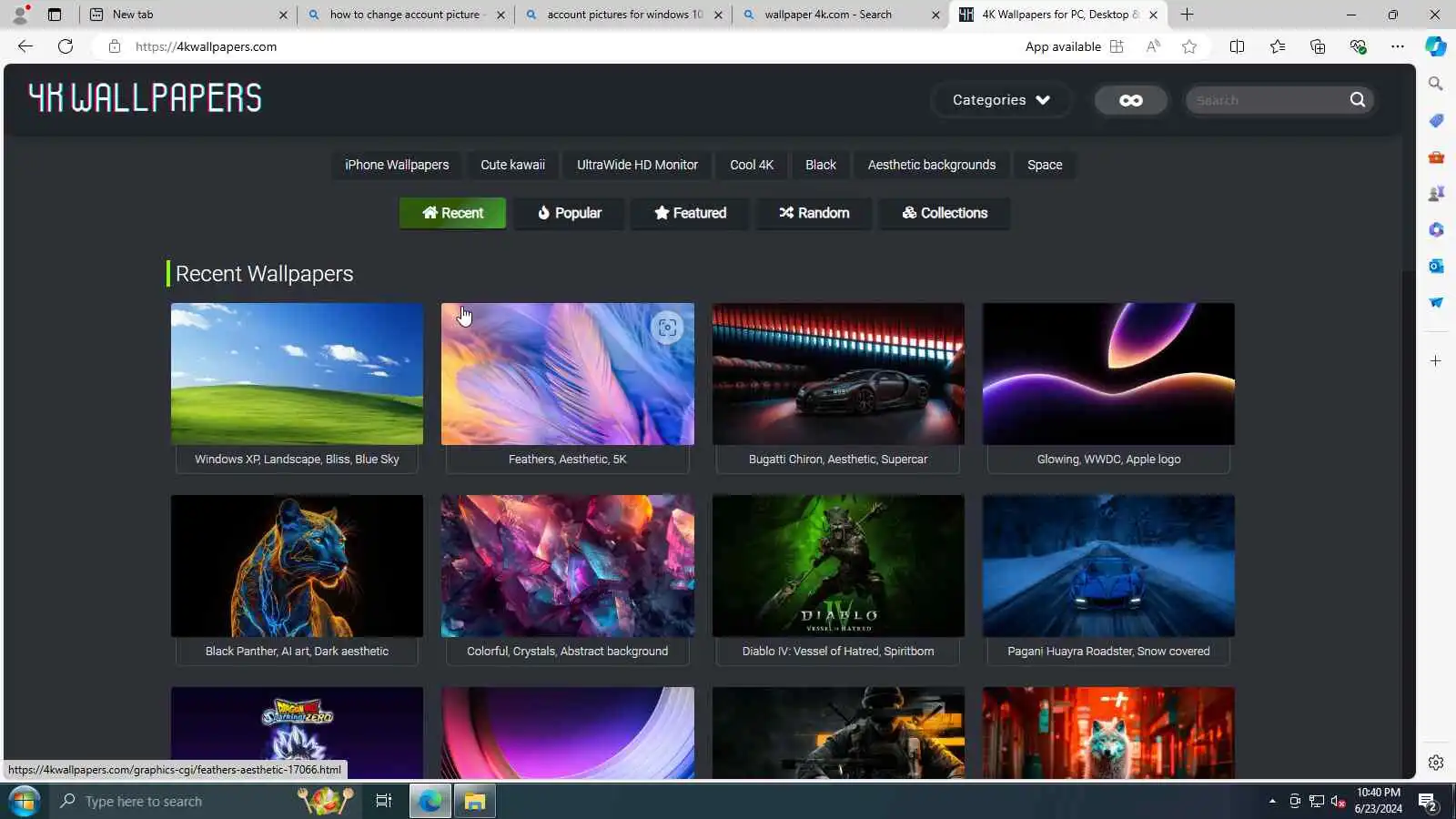
Task: Open File Explorer from the taskbar
Action: (x=475, y=802)
